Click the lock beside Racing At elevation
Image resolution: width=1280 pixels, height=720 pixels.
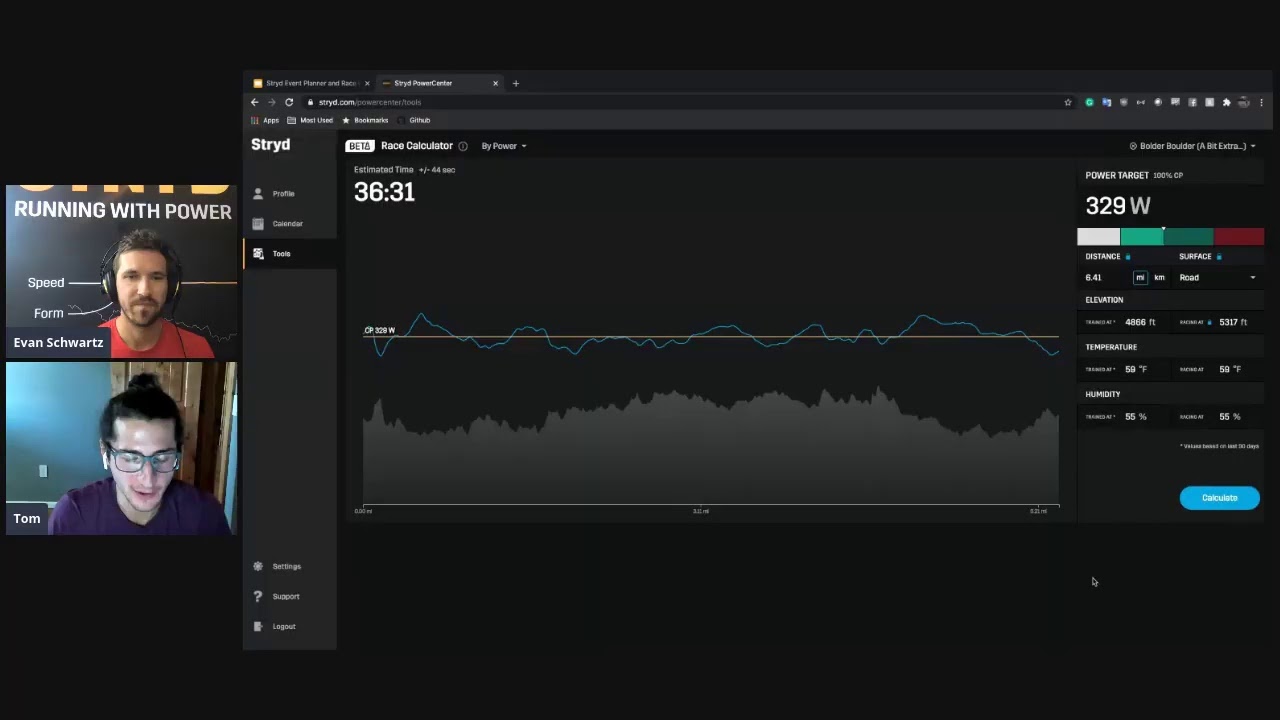(1210, 322)
